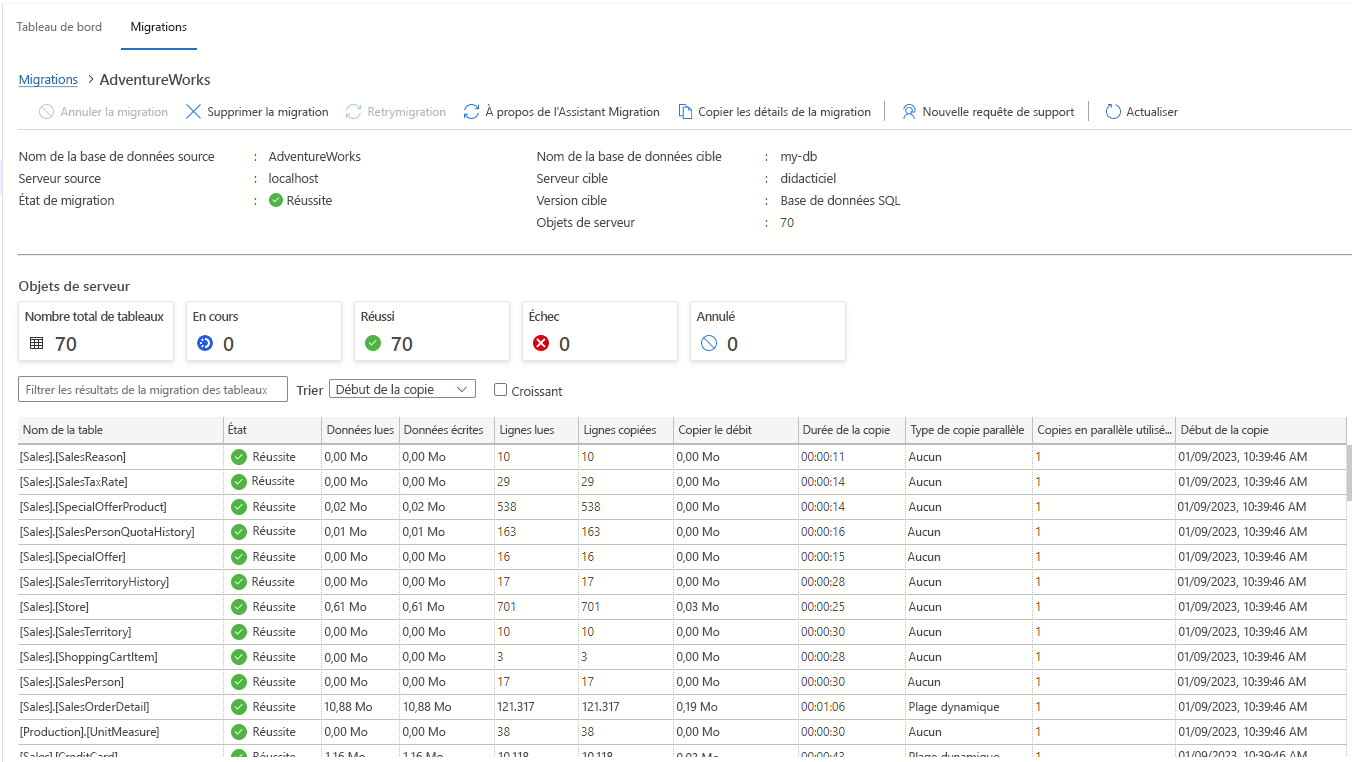Enable the Croissant sort checkbox
1352x762 pixels.
500,390
